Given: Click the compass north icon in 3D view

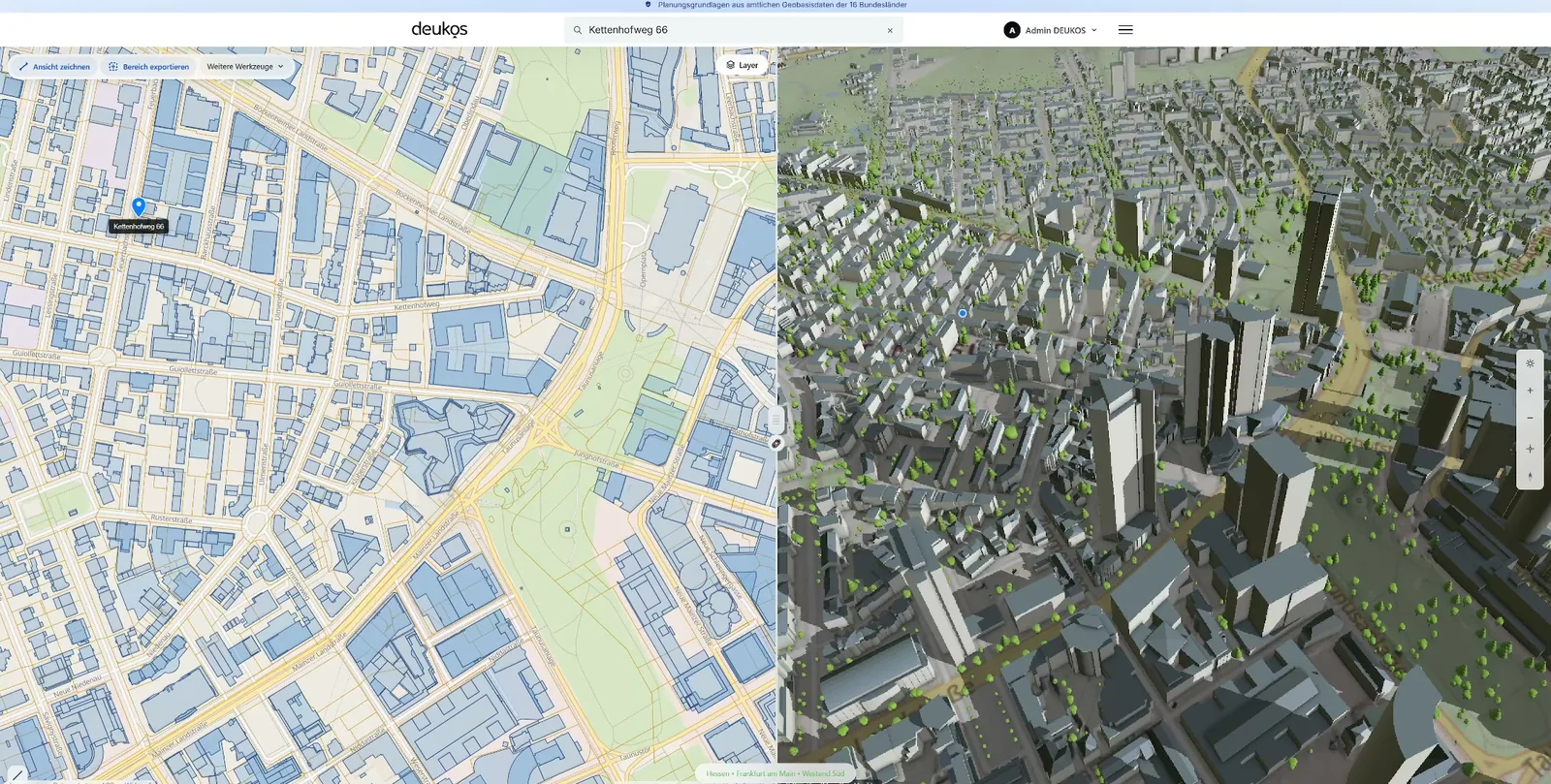Looking at the screenshot, I should pyautogui.click(x=1531, y=476).
